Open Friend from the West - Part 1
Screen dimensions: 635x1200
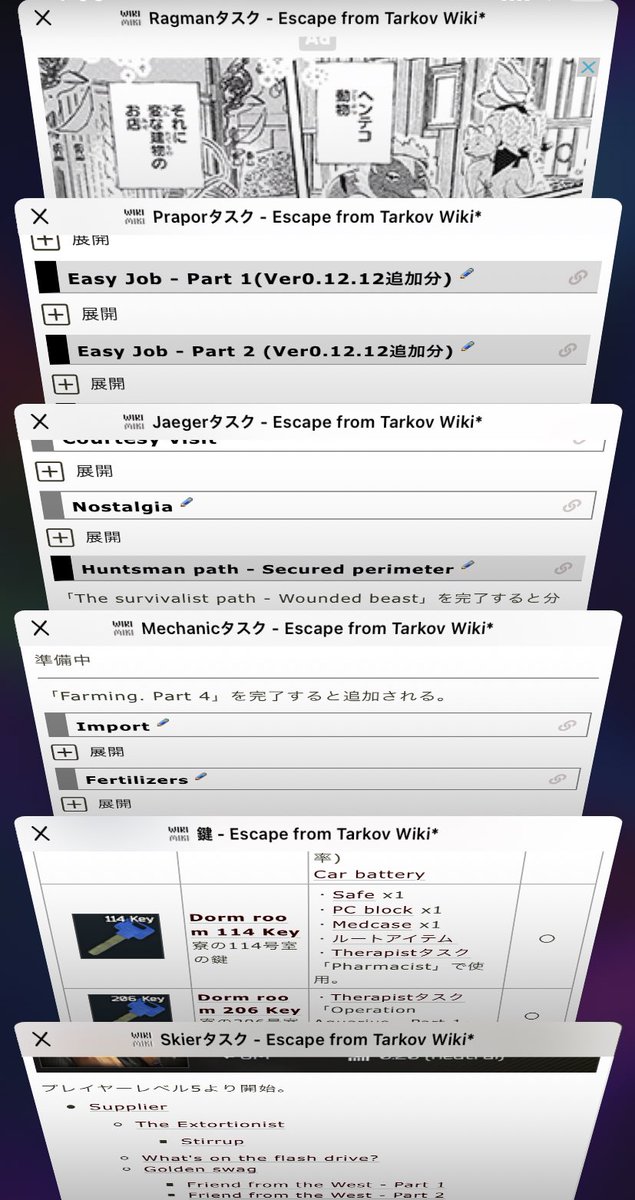(x=315, y=1185)
